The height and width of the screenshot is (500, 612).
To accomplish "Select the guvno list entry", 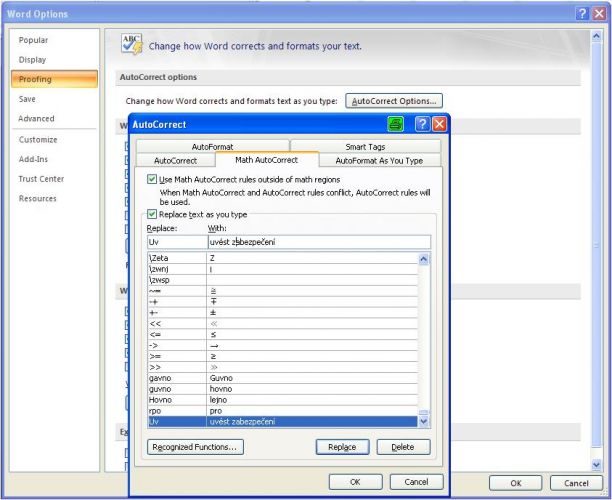I will [x=283, y=389].
